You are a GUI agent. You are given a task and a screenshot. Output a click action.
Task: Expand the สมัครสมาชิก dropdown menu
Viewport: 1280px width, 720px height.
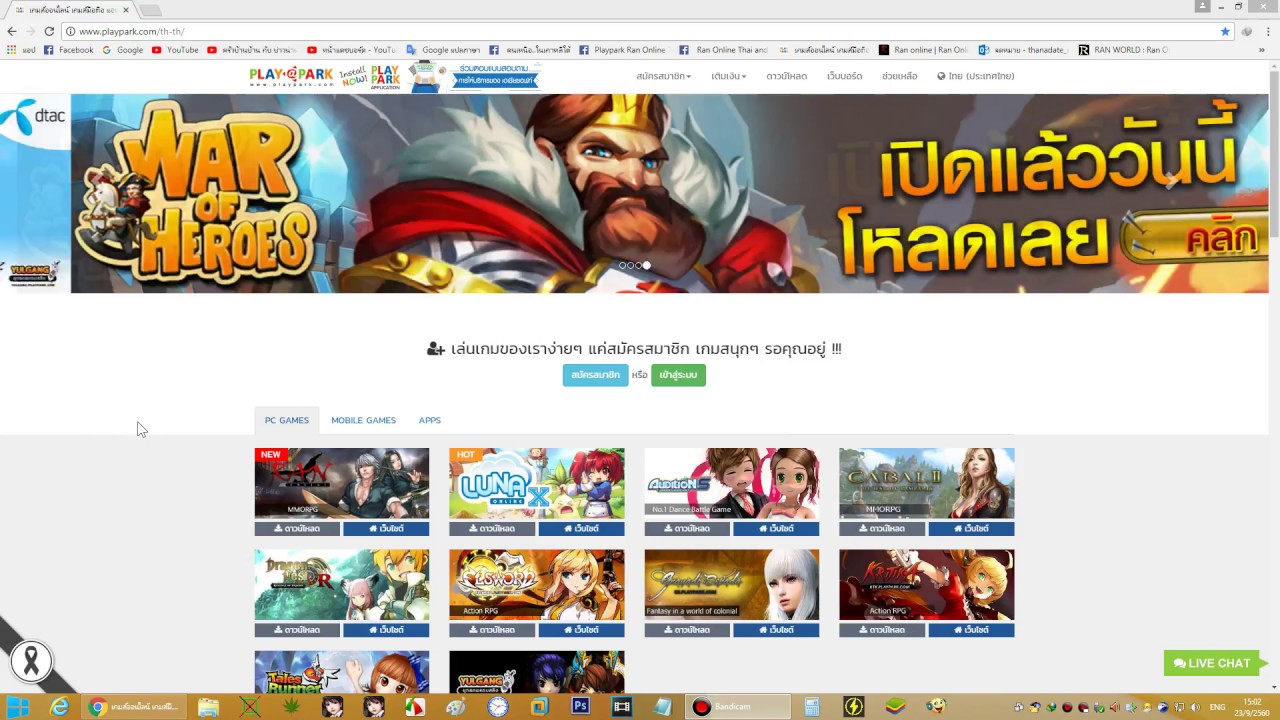[x=663, y=76]
